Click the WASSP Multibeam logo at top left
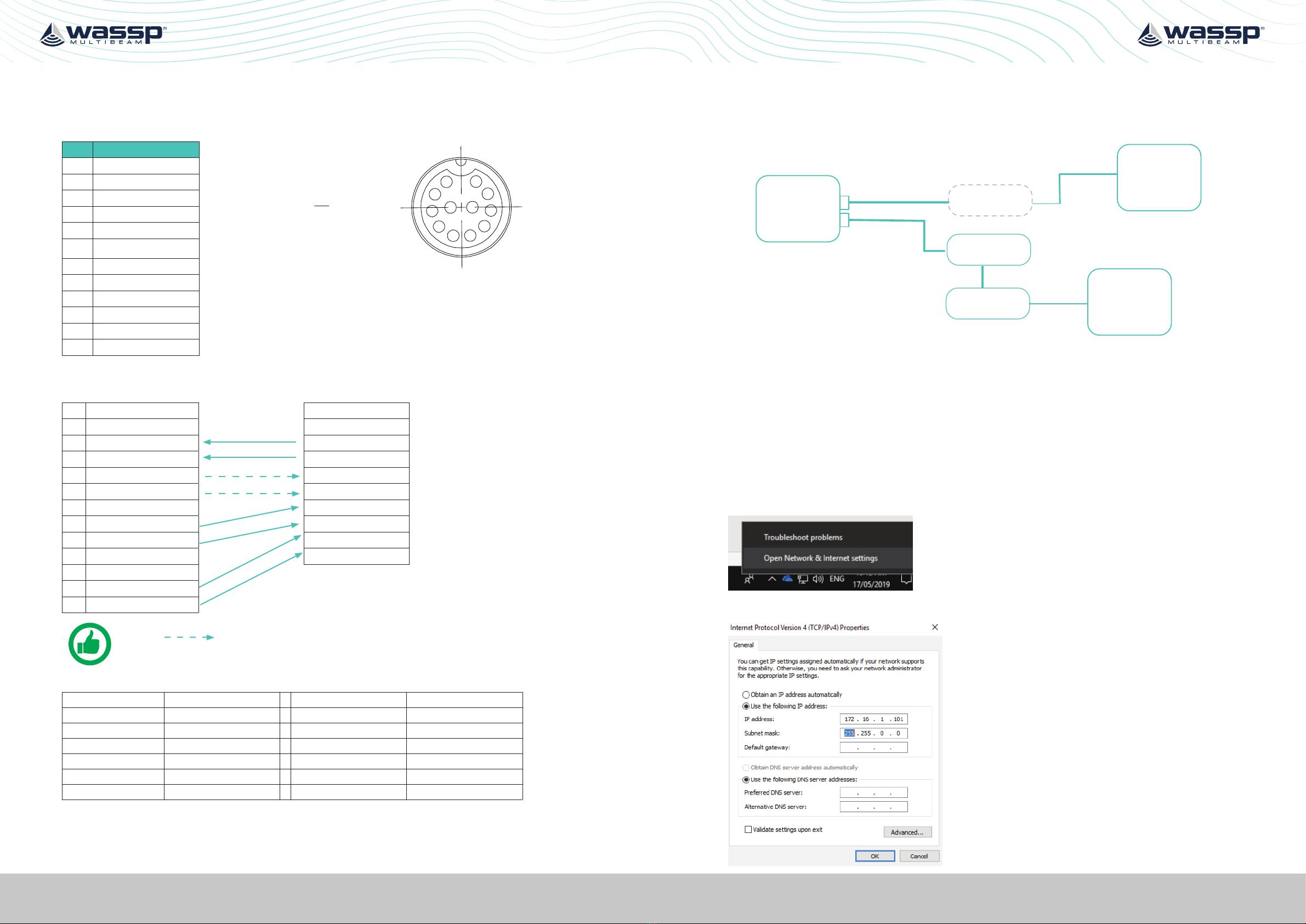Viewport: 1306px width, 924px height. pos(103,34)
